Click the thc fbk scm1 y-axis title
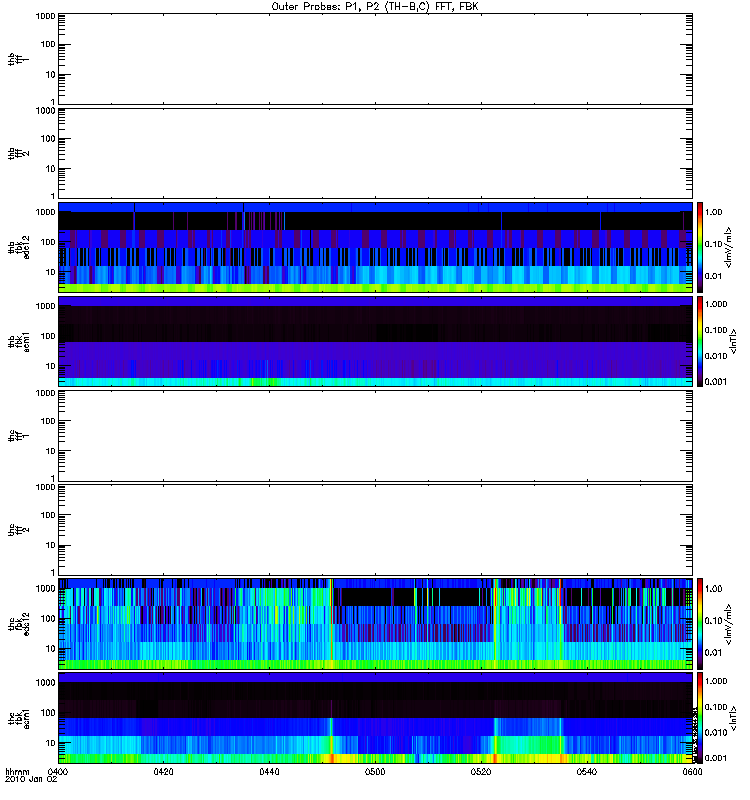The height and width of the screenshot is (800, 750). 19,717
